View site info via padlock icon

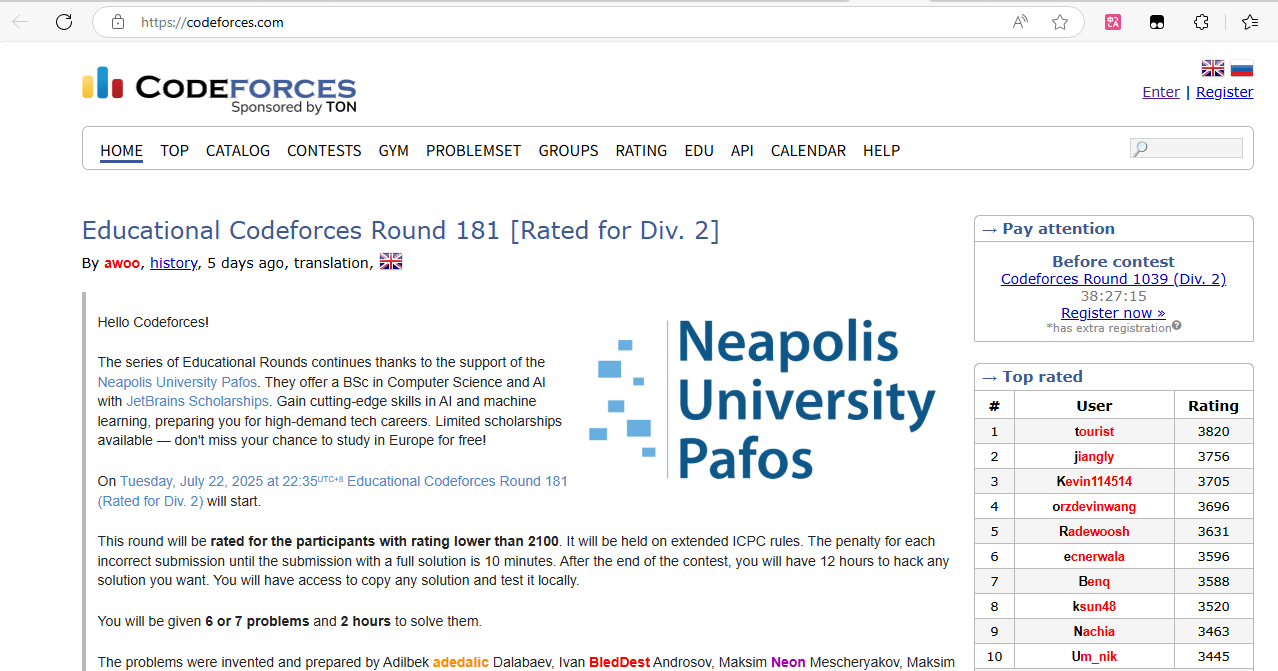coord(118,22)
